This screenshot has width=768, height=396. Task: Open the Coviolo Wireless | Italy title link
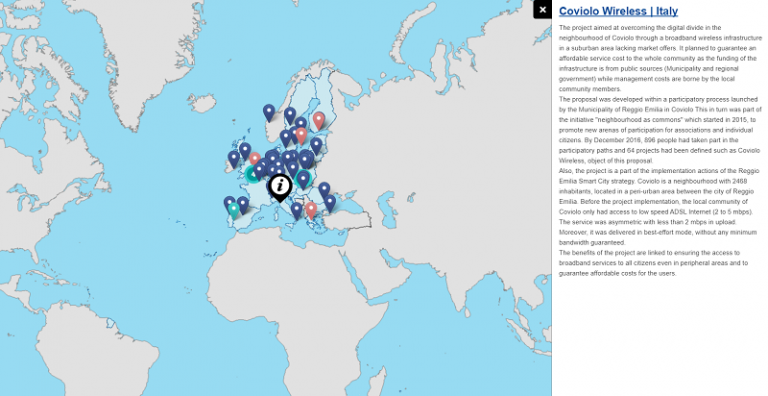(x=618, y=11)
